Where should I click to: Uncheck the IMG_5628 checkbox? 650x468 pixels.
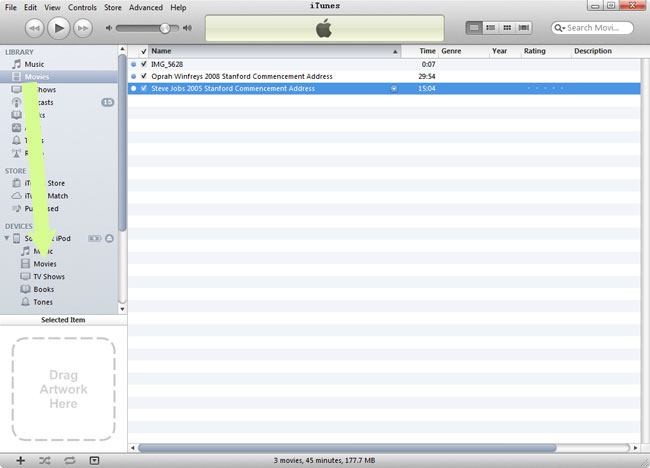click(144, 64)
